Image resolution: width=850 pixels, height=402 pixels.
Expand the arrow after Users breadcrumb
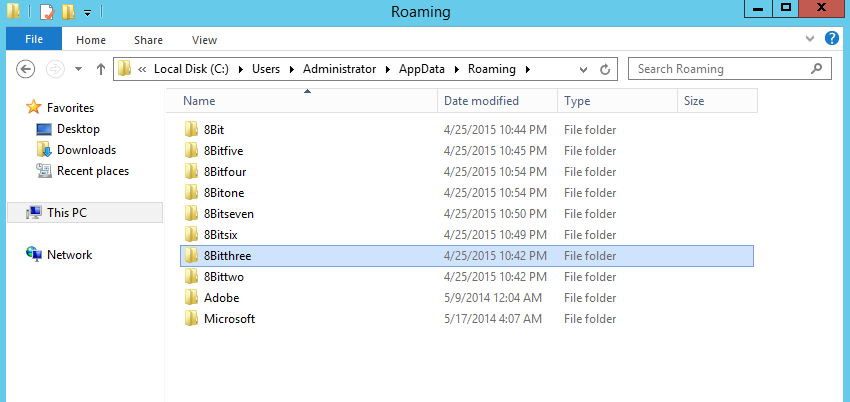tap(292, 69)
